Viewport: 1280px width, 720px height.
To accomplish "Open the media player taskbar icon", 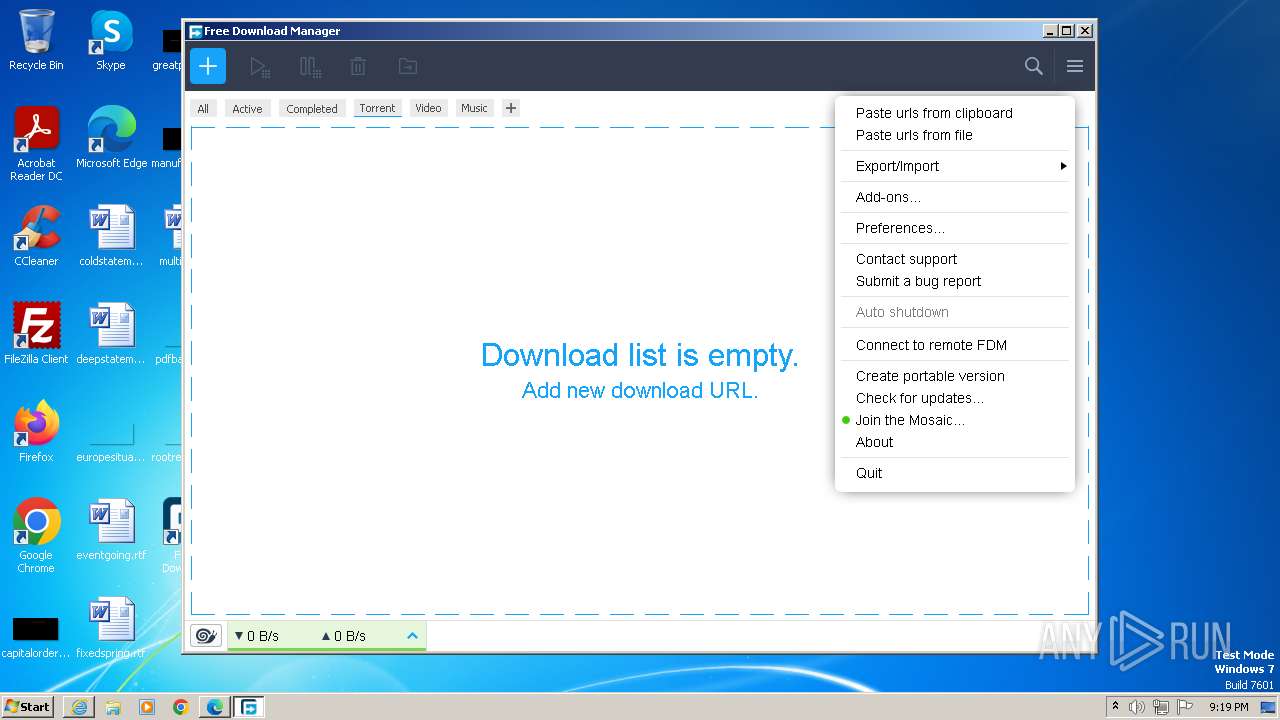I will point(147,707).
